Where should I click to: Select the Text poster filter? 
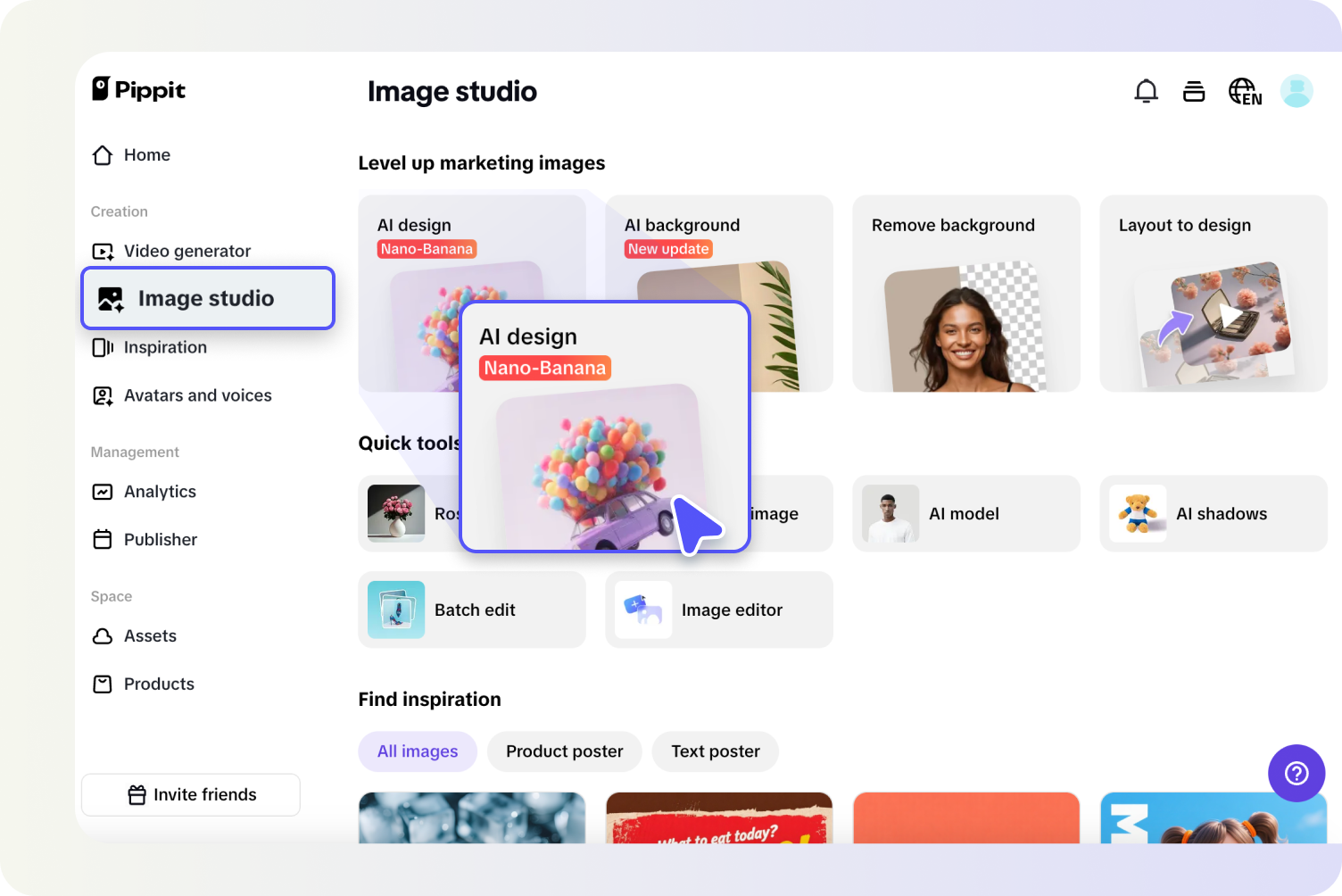(x=715, y=751)
